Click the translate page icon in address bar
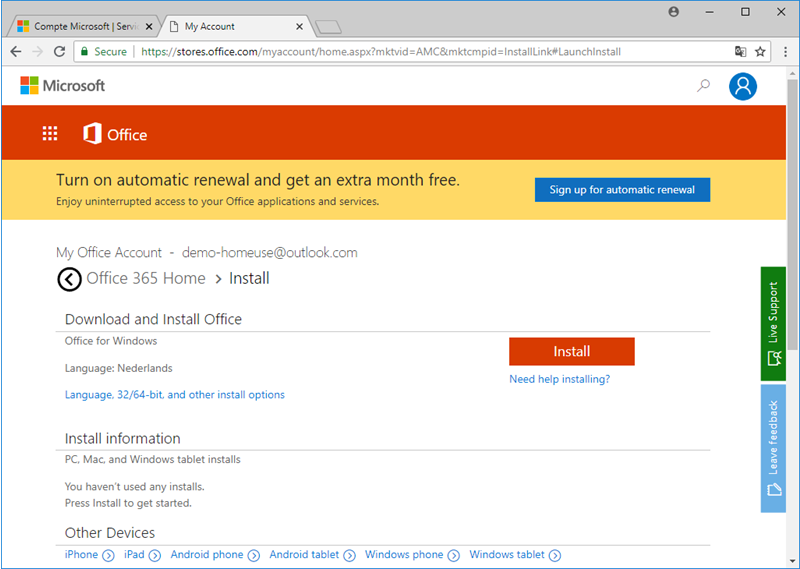The height and width of the screenshot is (569, 800). pyautogui.click(x=740, y=52)
